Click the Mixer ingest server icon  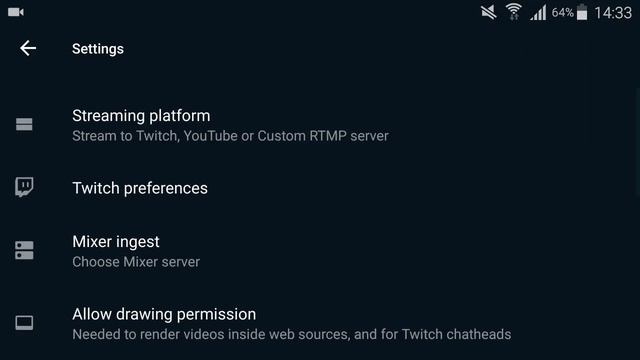24,250
